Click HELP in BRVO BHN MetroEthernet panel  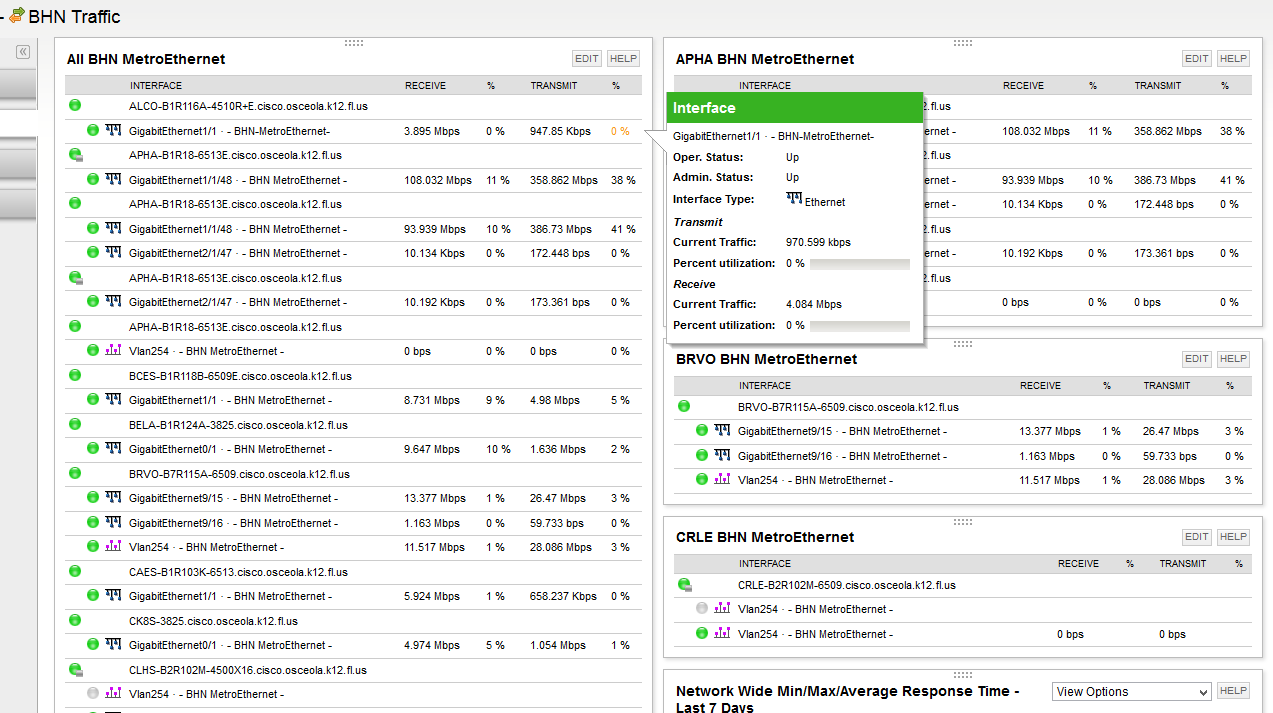tap(1233, 359)
